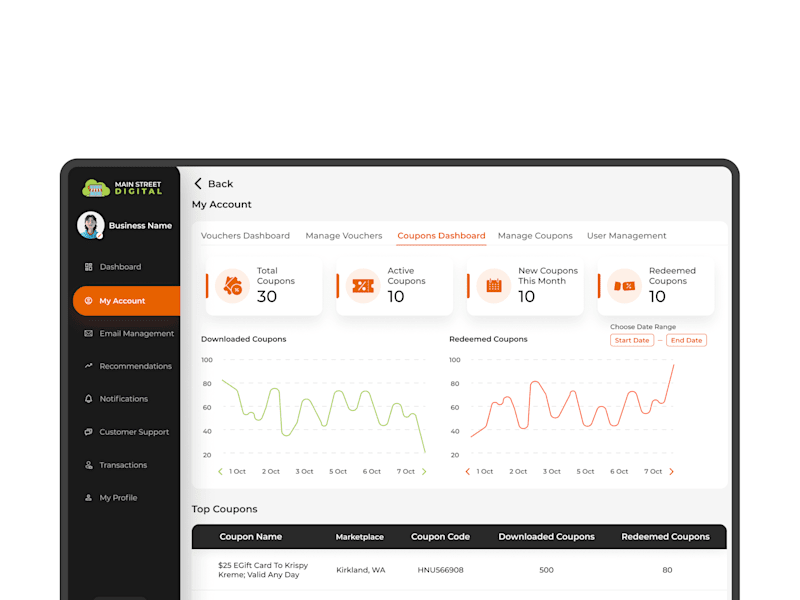This screenshot has height=600, width=800.
Task: Switch to the Vouchers Dashboard tab
Action: coord(245,236)
